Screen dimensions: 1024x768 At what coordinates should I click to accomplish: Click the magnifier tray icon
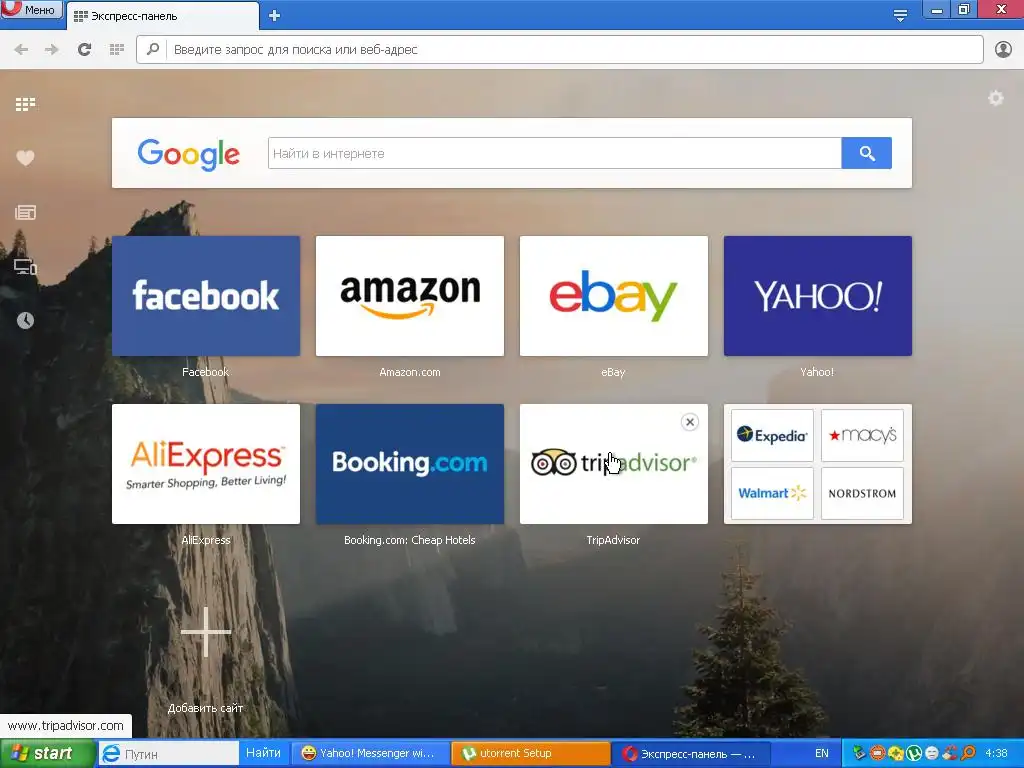point(968,753)
